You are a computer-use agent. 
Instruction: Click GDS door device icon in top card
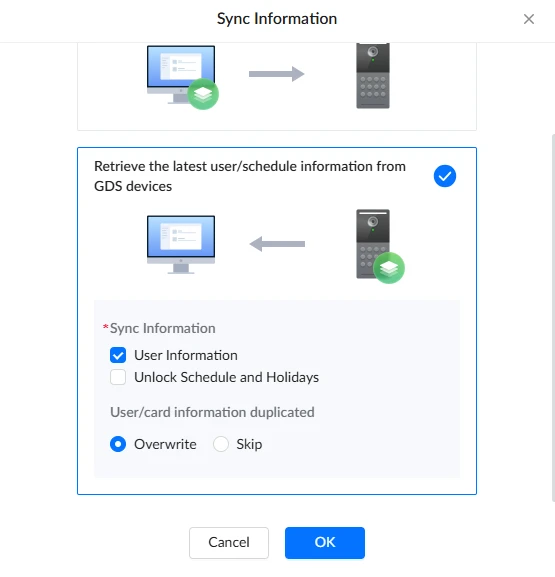373,76
